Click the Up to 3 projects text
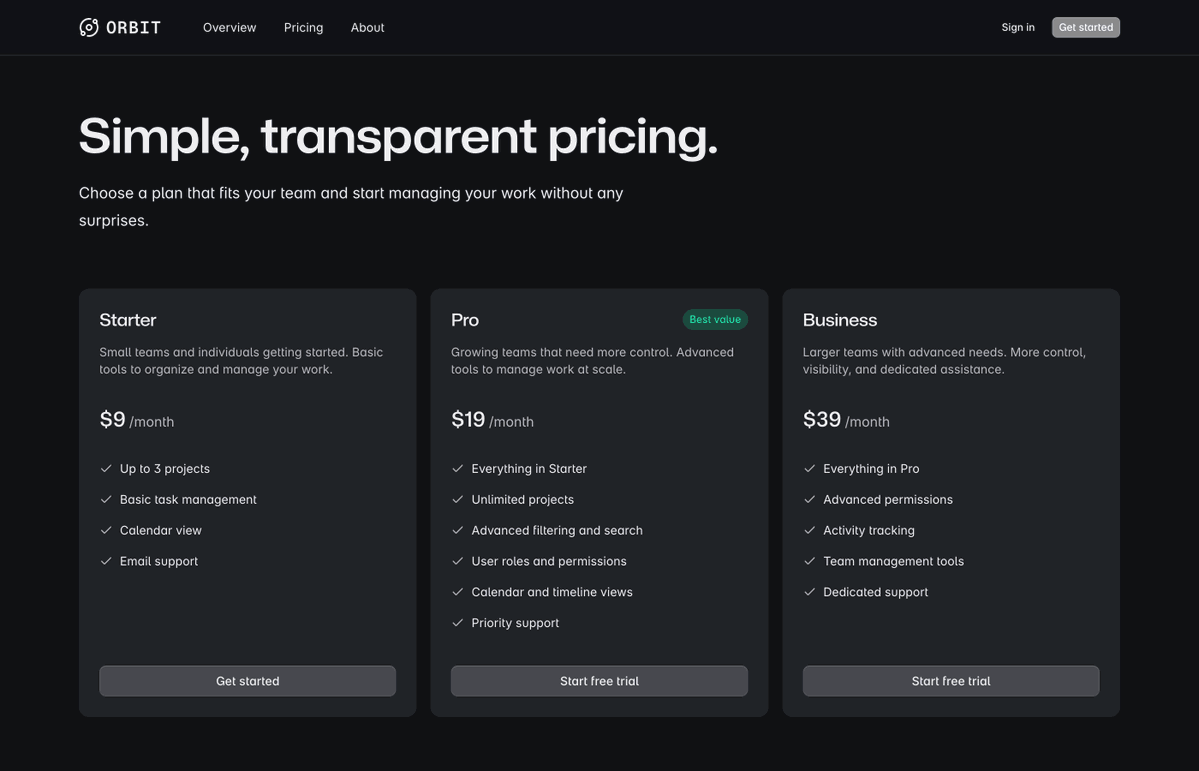Screen dimensions: 1199x771 [165, 468]
